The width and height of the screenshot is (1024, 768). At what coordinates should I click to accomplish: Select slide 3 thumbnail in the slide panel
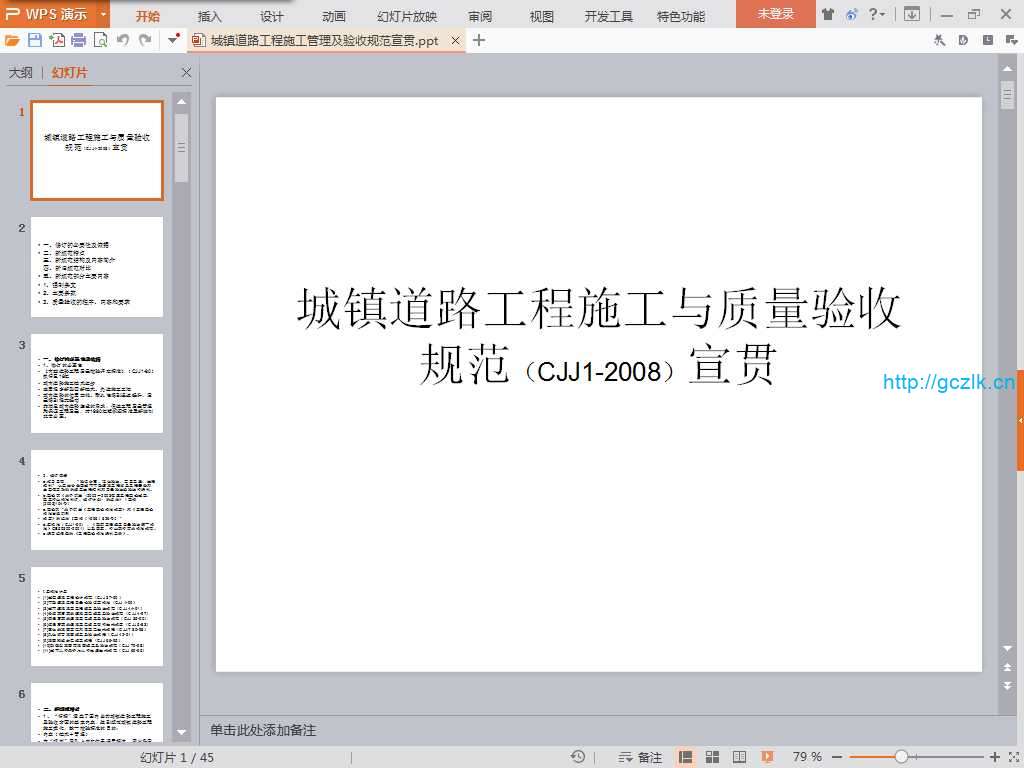coord(97,384)
